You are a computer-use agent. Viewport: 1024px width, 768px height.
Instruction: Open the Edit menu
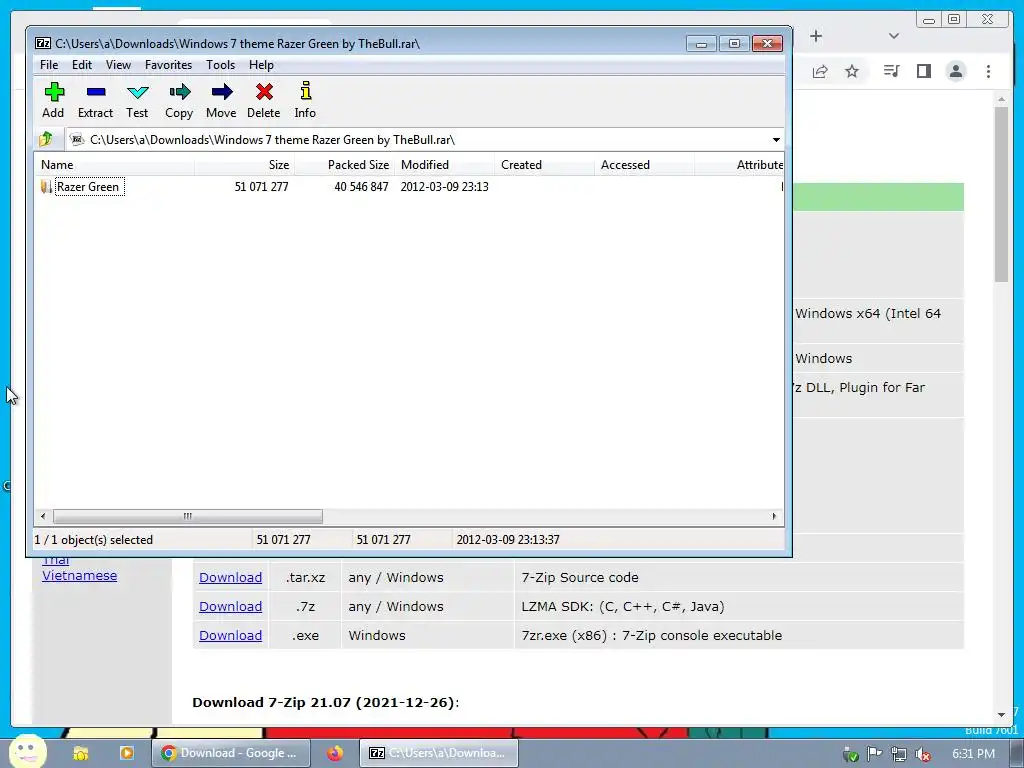[82, 65]
